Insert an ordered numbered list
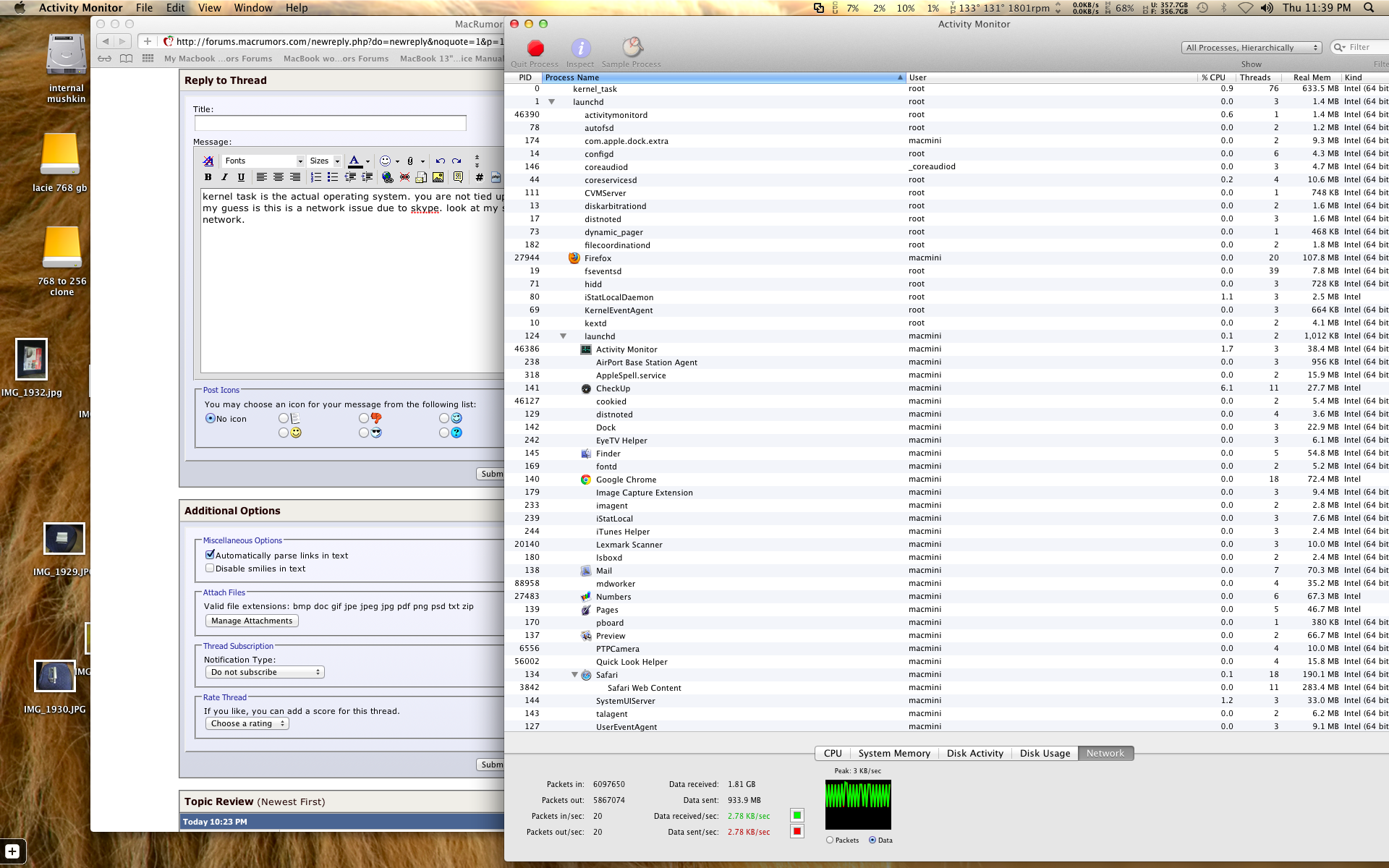The width and height of the screenshot is (1389, 868). click(x=316, y=177)
